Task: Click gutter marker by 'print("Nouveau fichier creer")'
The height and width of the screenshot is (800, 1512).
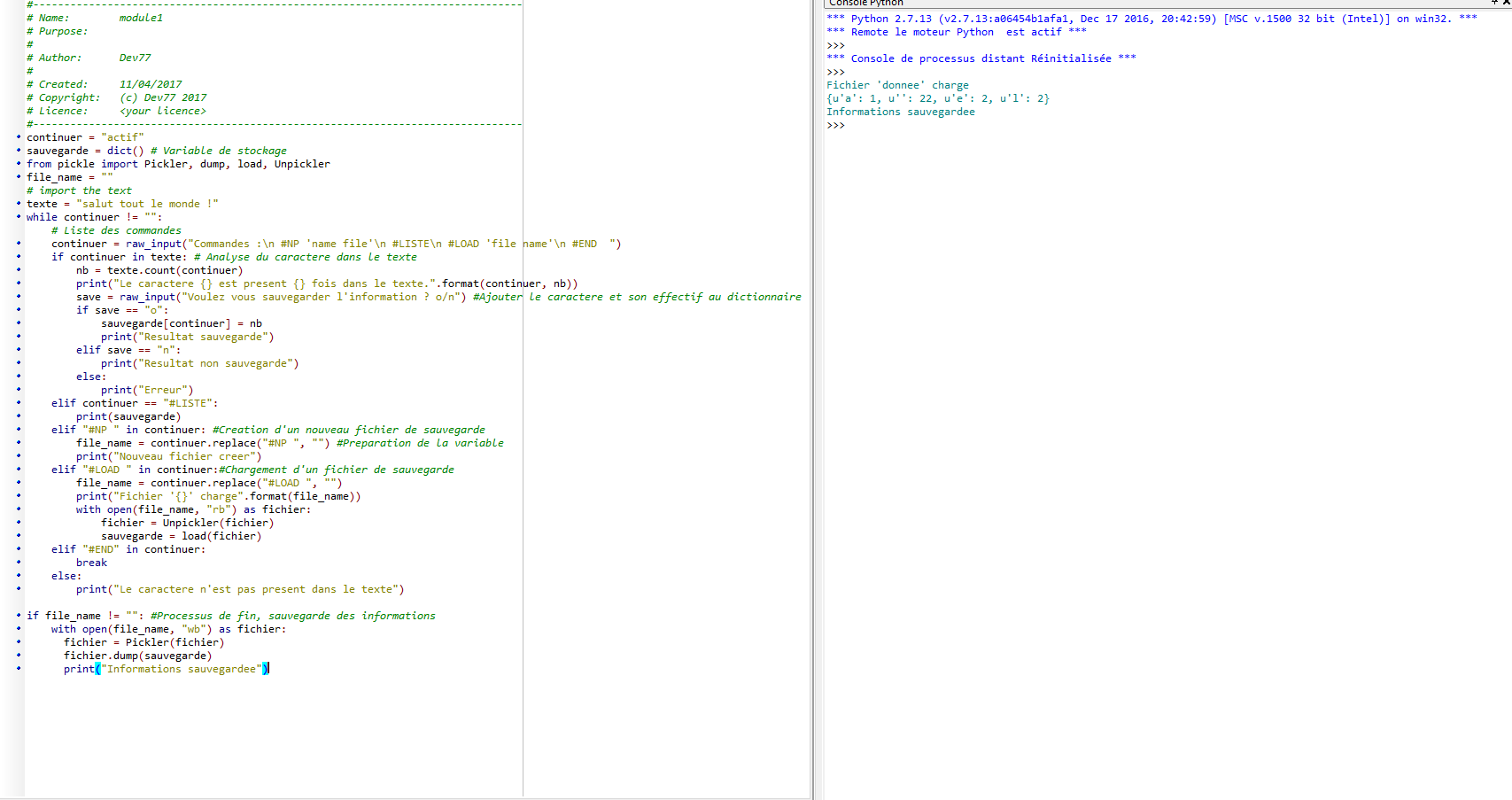Action: (x=19, y=456)
